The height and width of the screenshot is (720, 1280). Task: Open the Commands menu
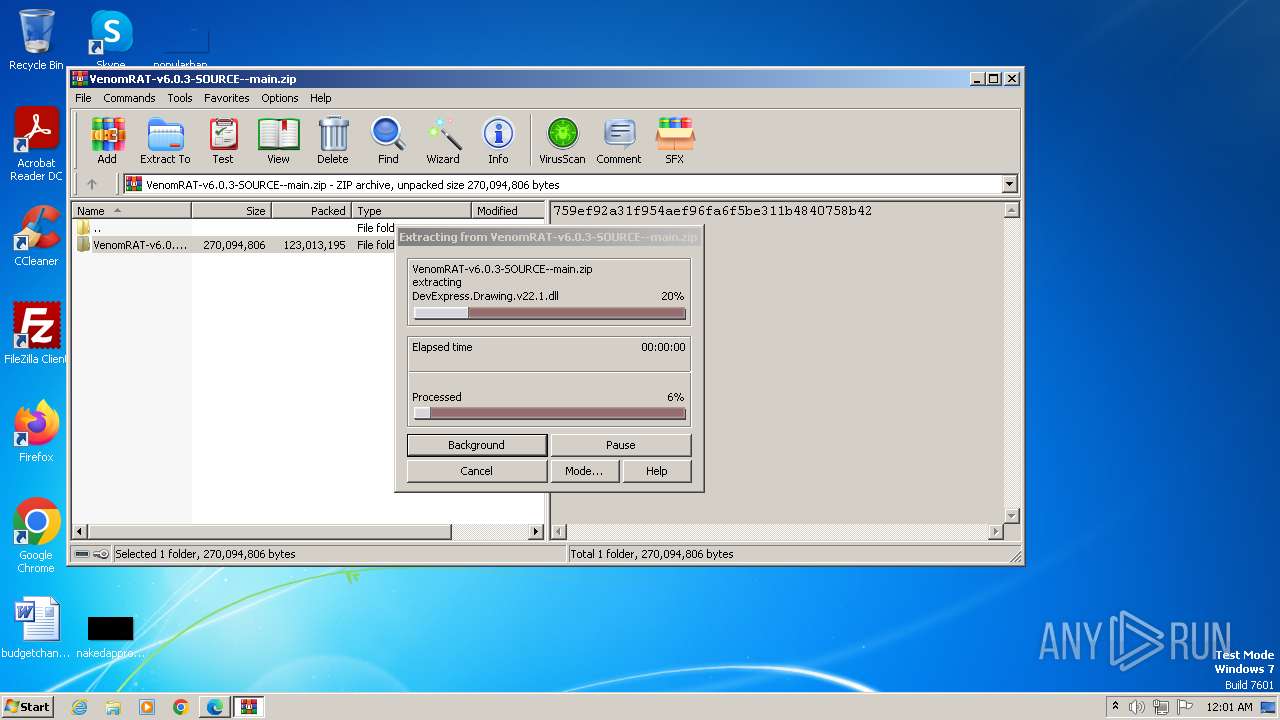pos(129,98)
